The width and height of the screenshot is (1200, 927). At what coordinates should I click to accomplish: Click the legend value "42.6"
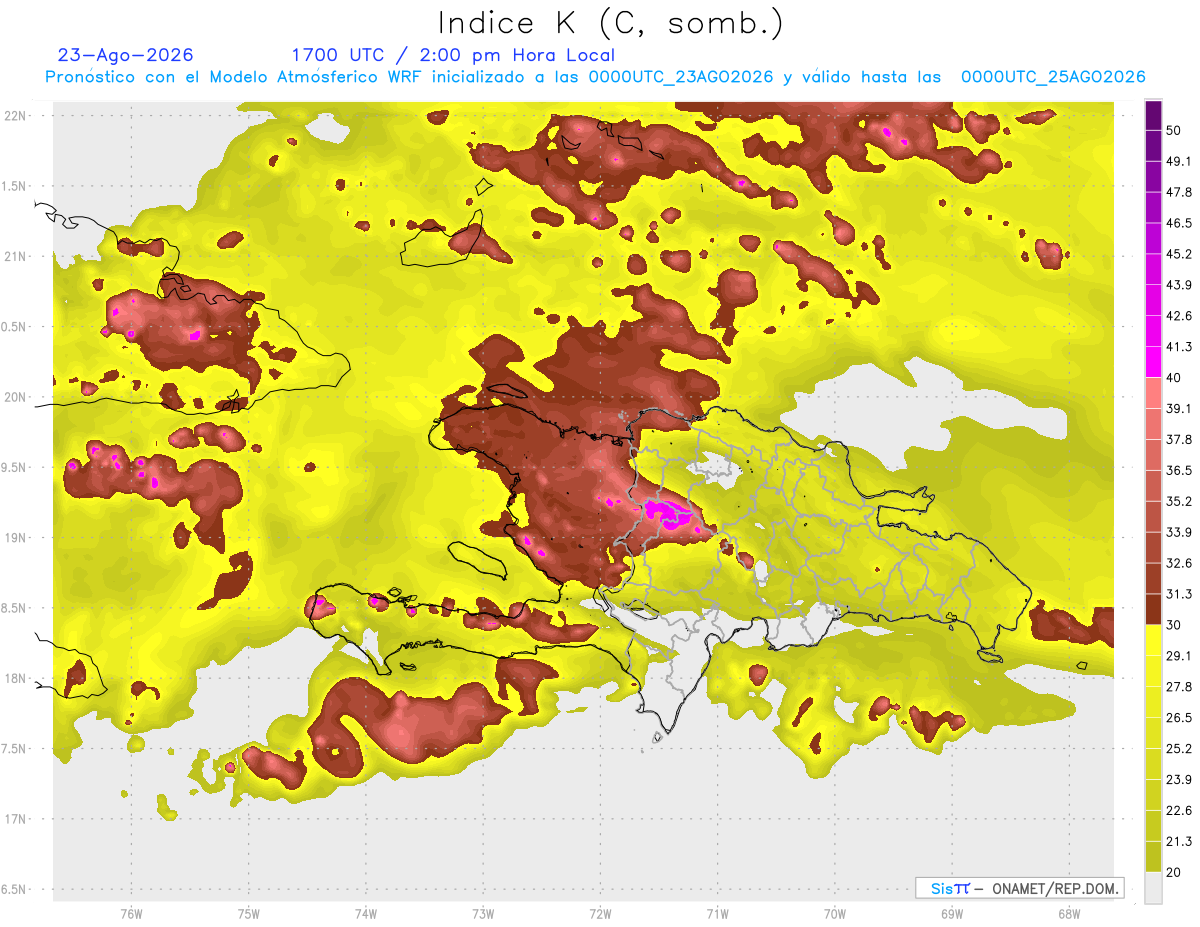(x=1179, y=316)
